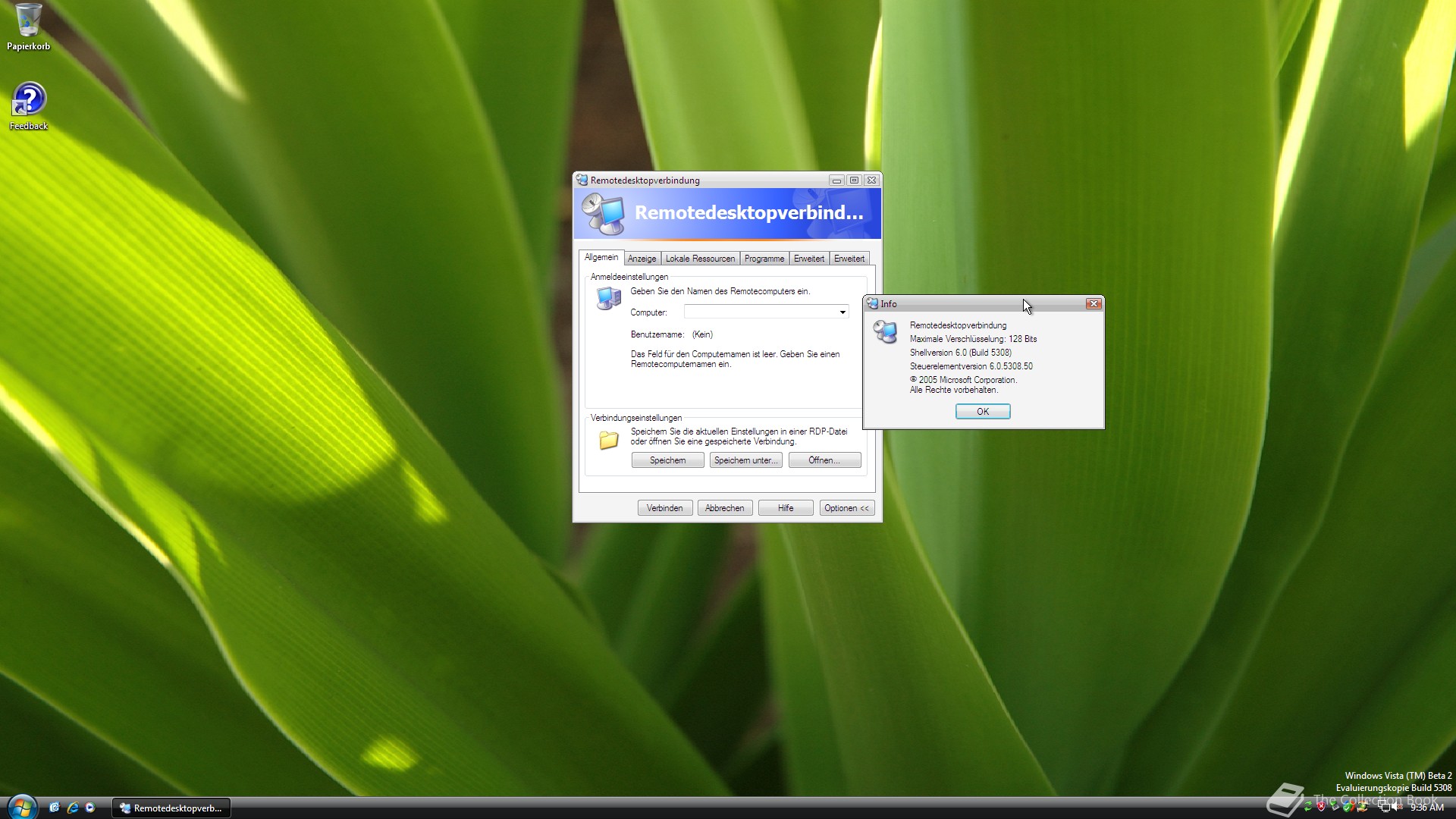Click the network monitors tray icon
Screen dimensions: 1456x819
pos(1385,807)
